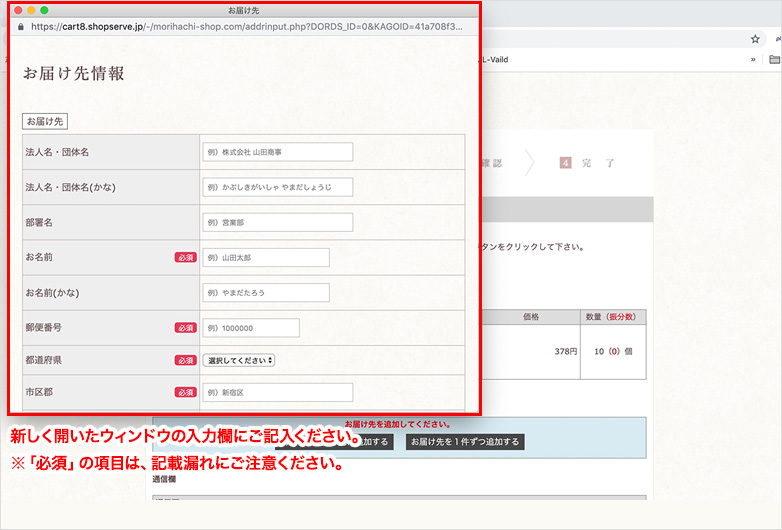Click the お名前 input field
The image size is (782, 530).
click(x=266, y=257)
